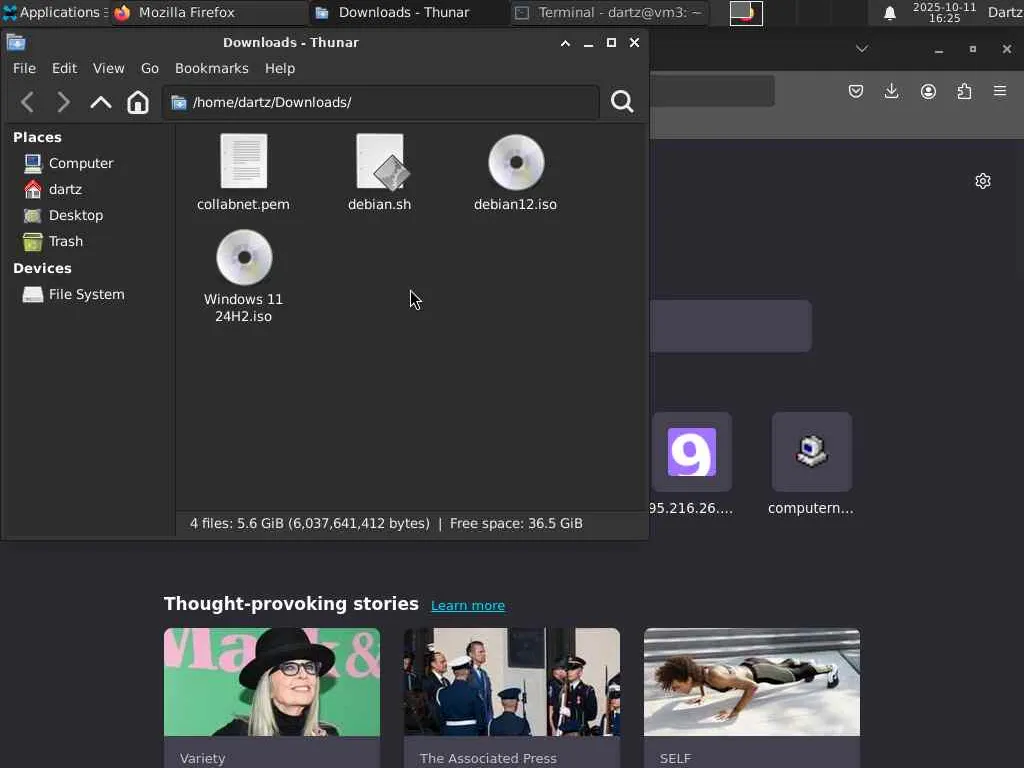Image resolution: width=1024 pixels, height=768 pixels.
Task: Open the Applications menu in the panel
Action: [54, 12]
